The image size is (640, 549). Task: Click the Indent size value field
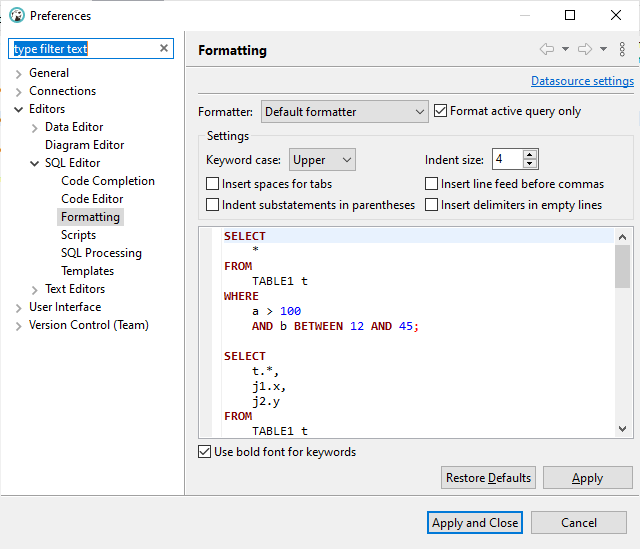click(x=507, y=159)
